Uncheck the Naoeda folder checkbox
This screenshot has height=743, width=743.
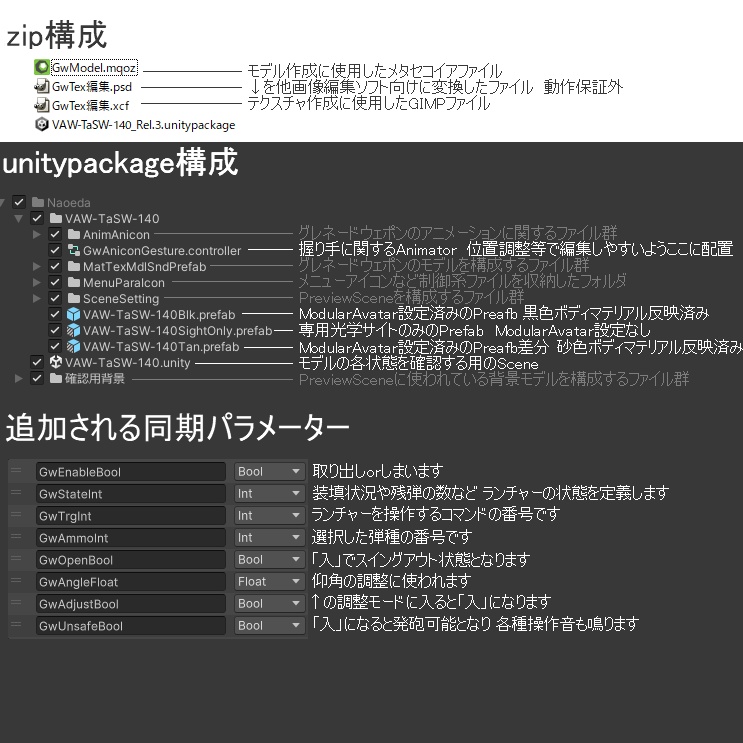pyautogui.click(x=19, y=202)
